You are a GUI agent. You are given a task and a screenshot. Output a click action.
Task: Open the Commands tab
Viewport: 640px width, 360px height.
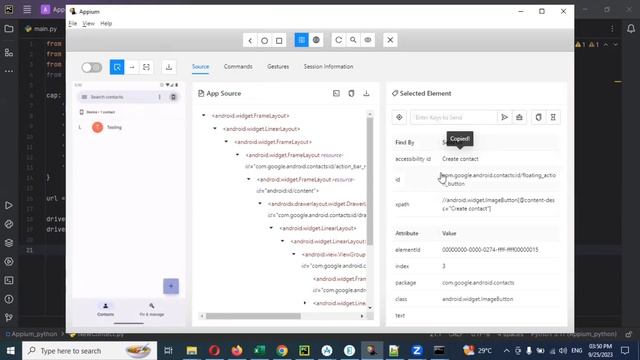pos(238,67)
